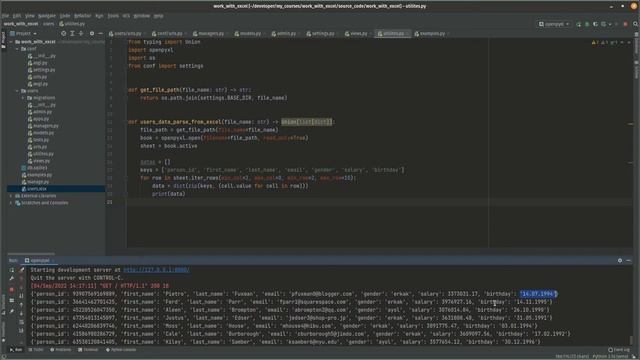Click the Down stack trace arrow in console

[x=21, y=313]
